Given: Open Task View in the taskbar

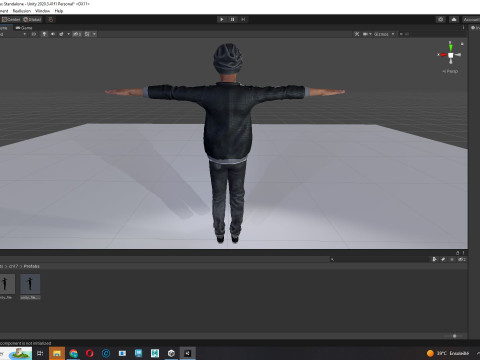Looking at the screenshot, I should [40, 353].
